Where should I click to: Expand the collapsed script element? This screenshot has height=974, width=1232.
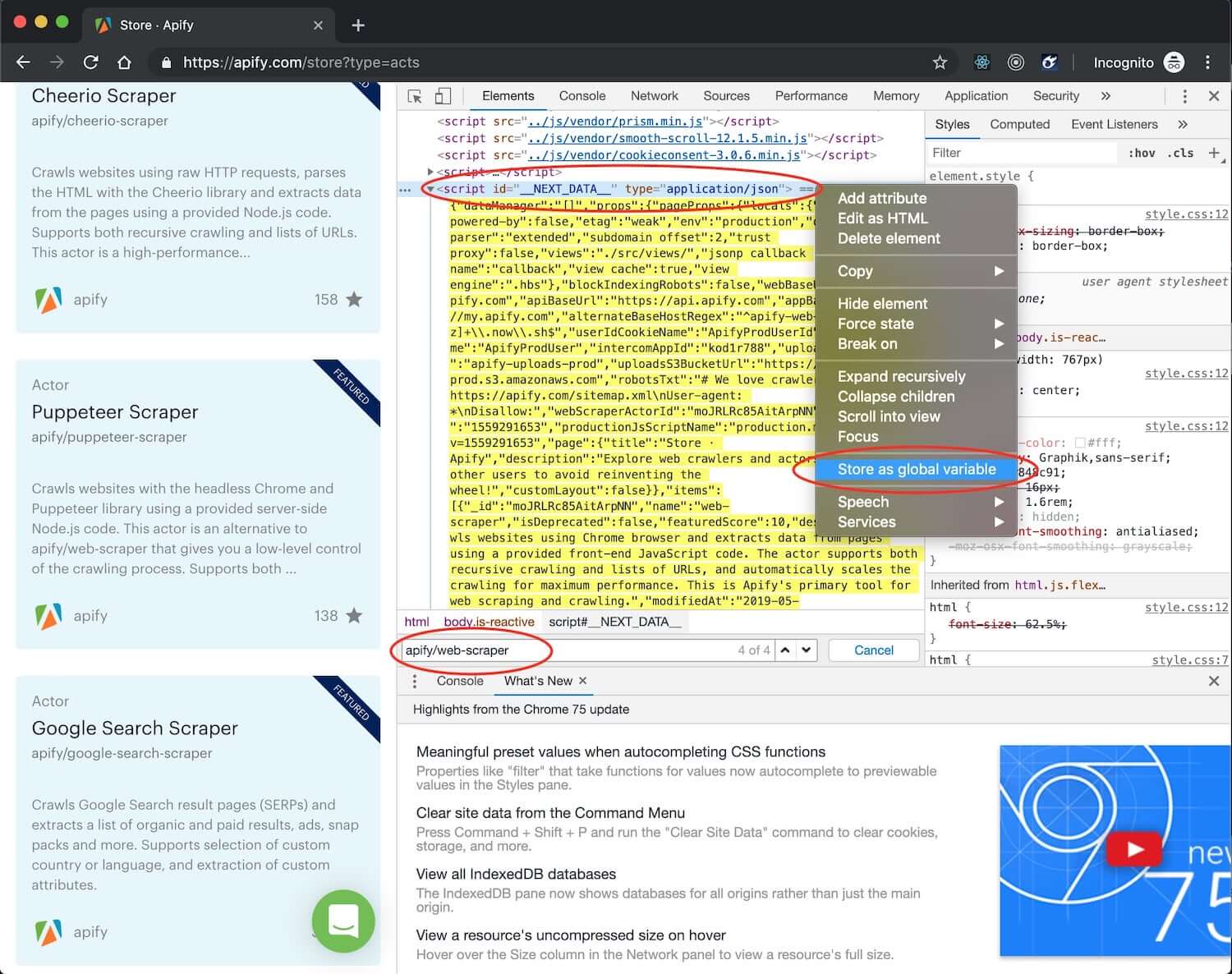point(430,172)
